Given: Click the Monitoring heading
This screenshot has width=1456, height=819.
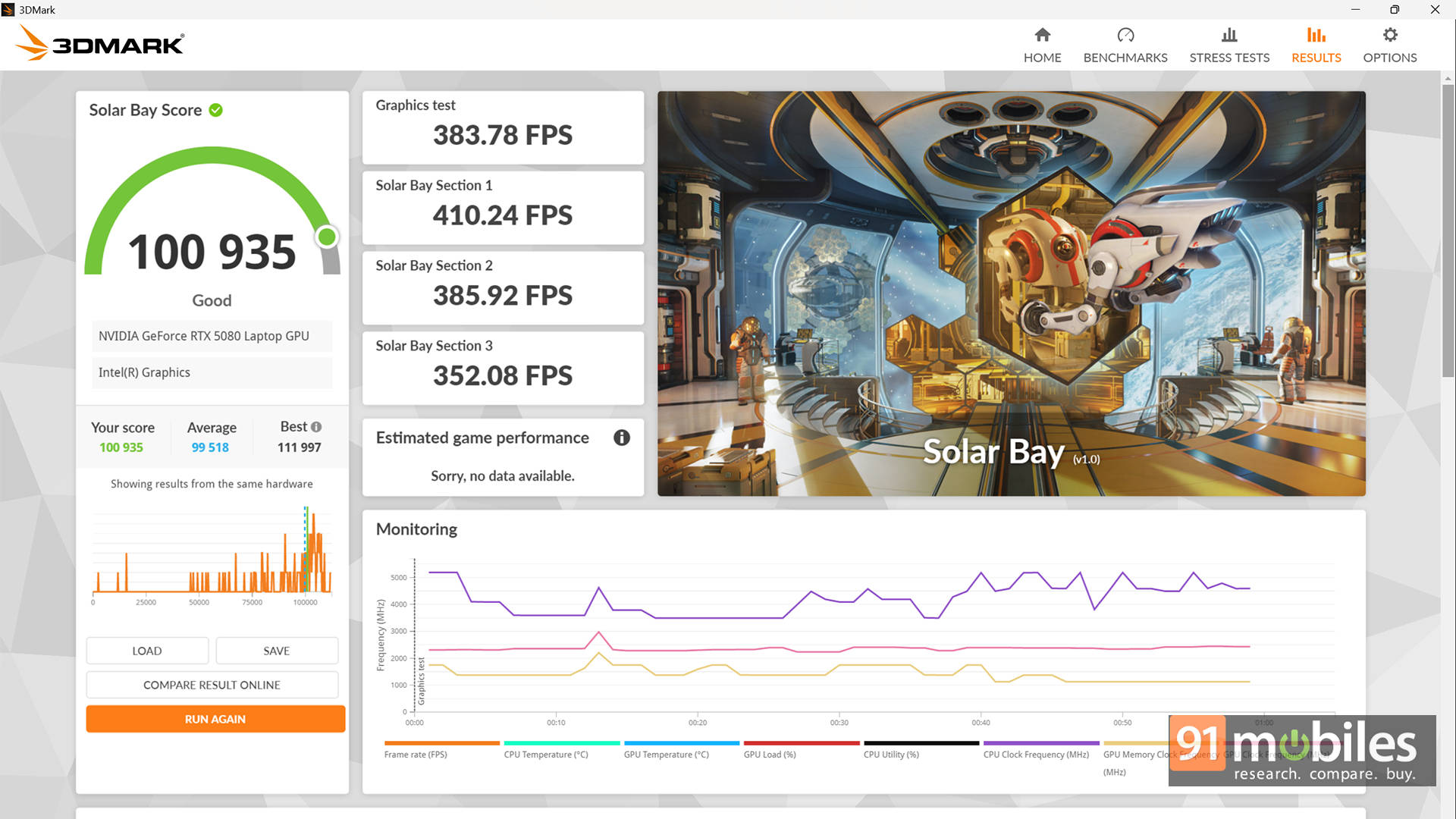Looking at the screenshot, I should (416, 529).
